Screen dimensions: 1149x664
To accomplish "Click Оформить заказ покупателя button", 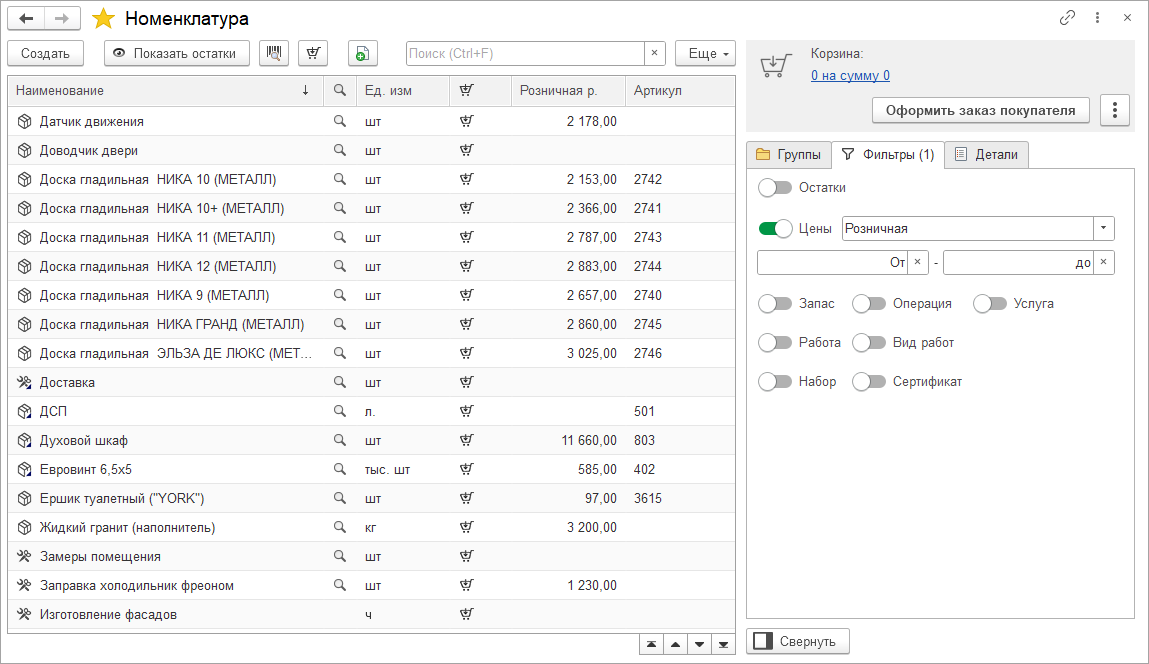I will (x=980, y=111).
